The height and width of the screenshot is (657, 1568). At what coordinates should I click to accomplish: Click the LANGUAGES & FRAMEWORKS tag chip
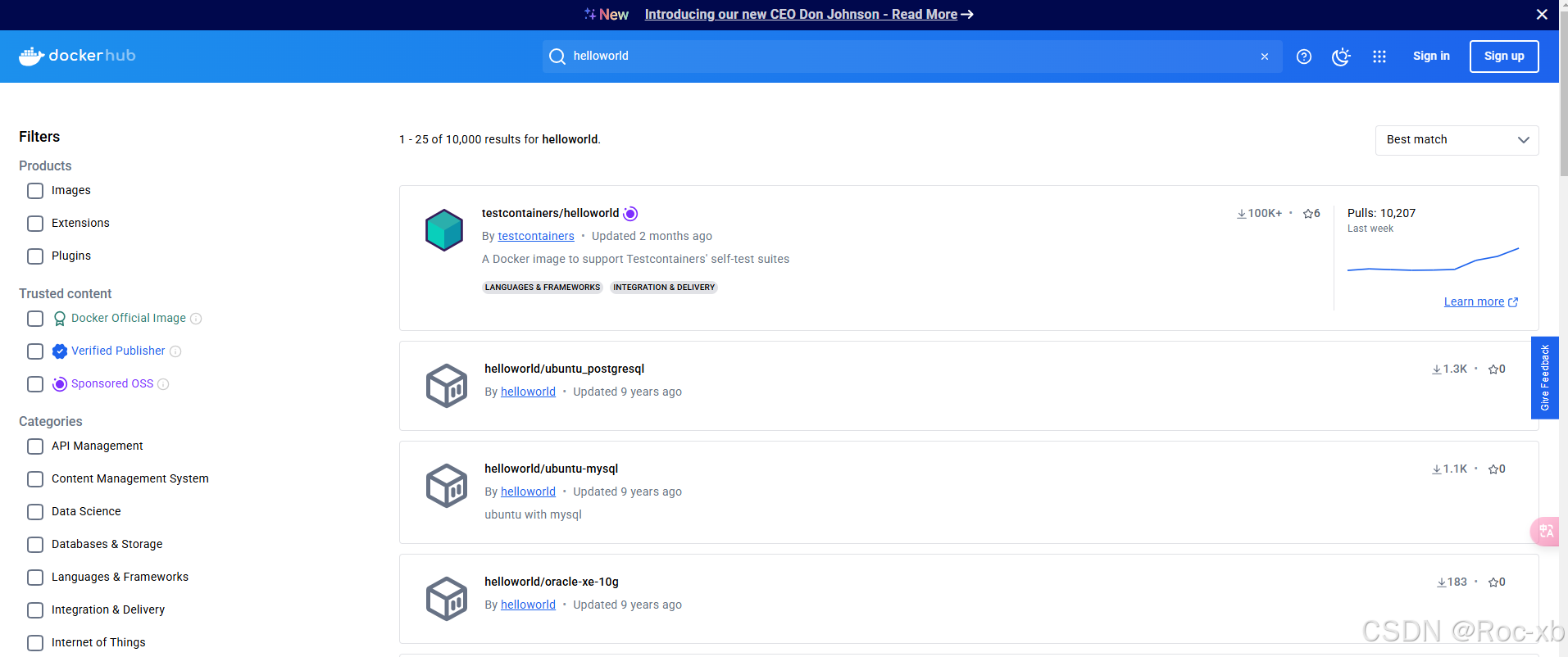(x=542, y=288)
